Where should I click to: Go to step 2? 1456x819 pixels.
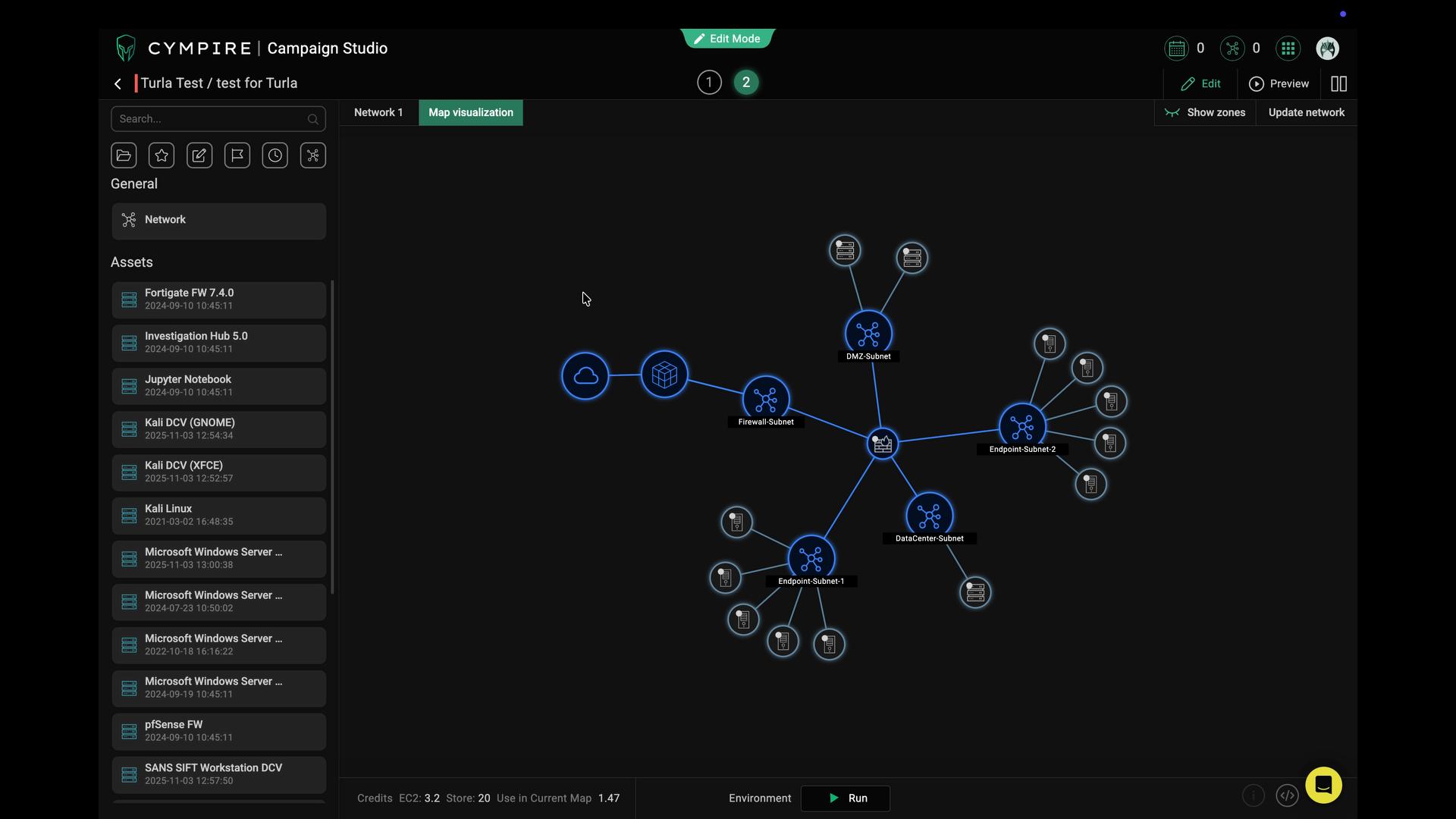click(x=746, y=83)
